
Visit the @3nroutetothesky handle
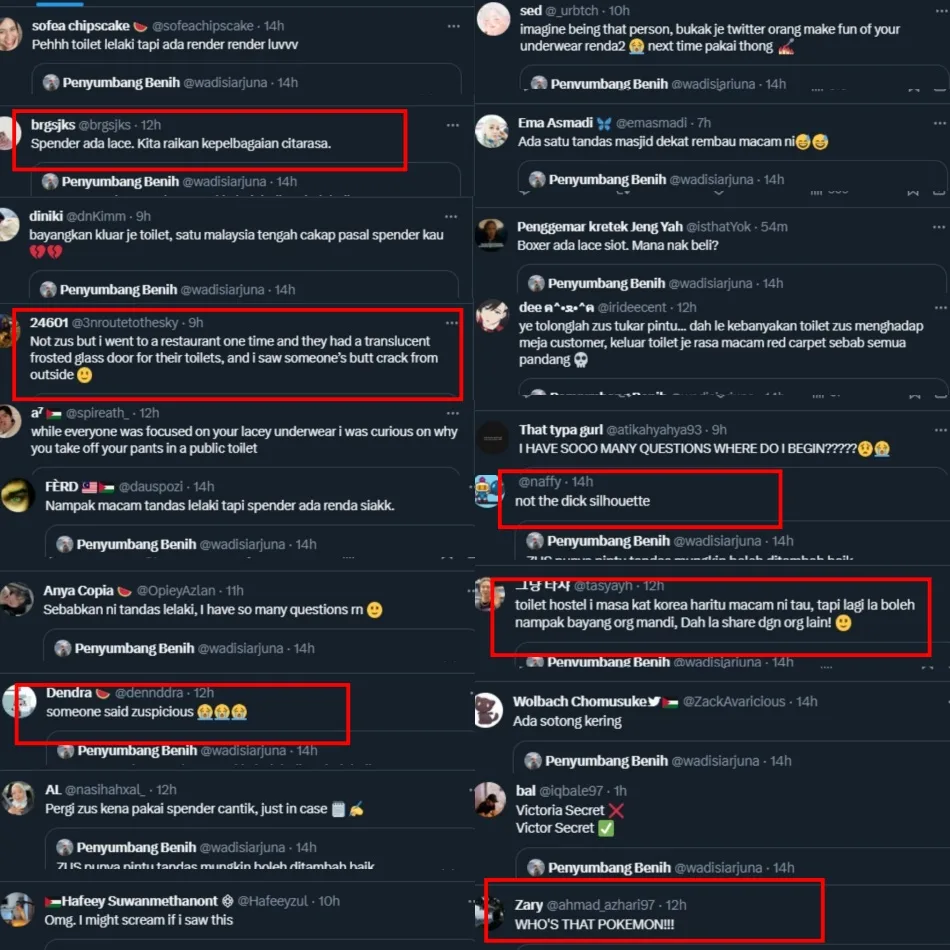point(125,323)
